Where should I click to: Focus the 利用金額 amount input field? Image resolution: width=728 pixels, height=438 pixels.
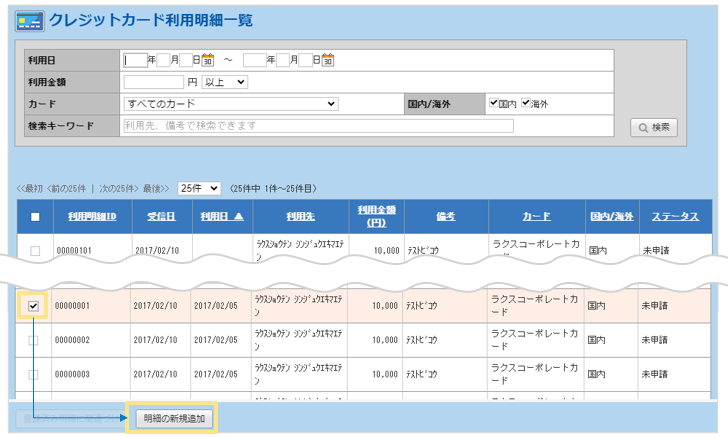(153, 81)
